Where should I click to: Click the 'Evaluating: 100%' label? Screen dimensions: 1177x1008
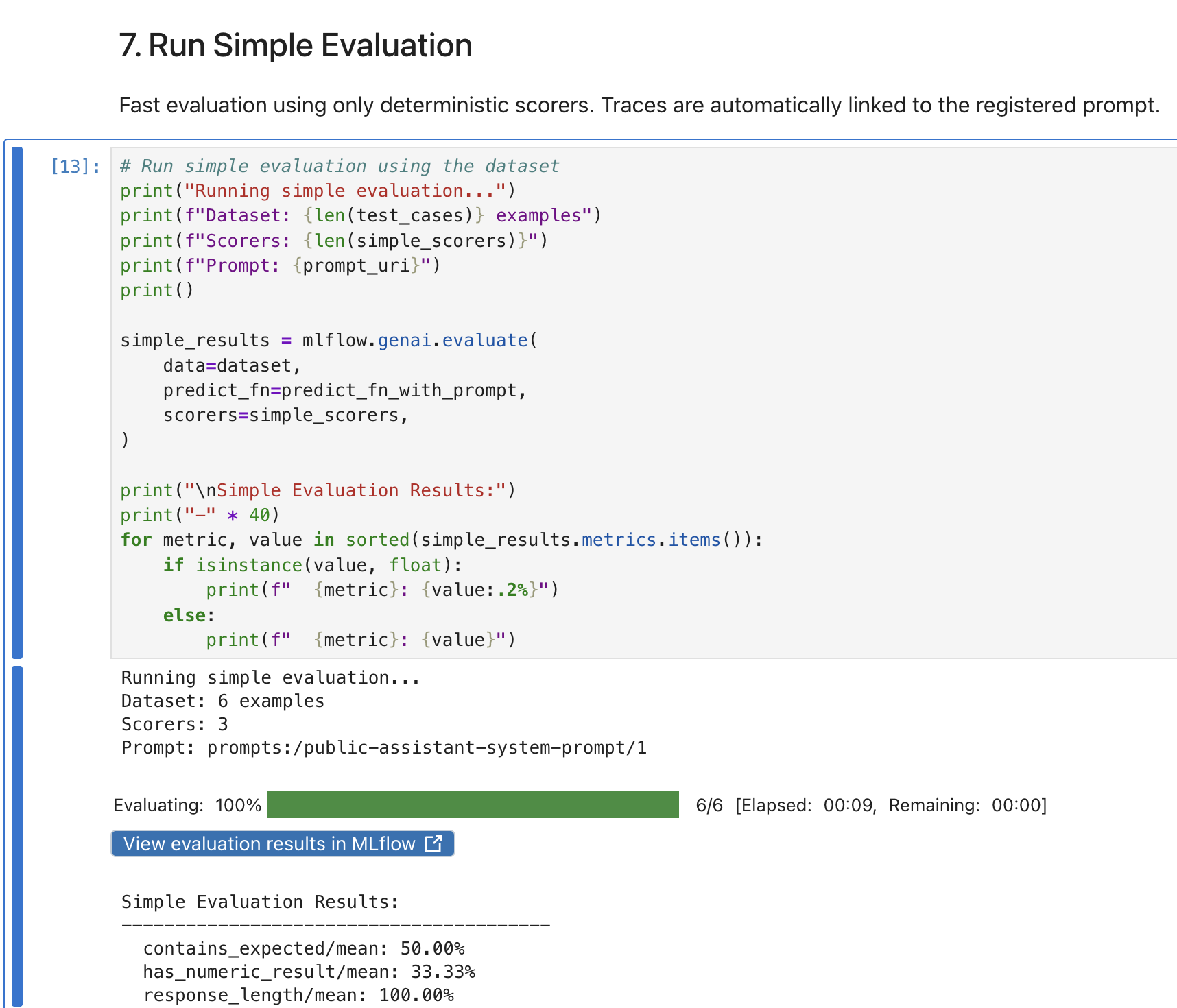click(187, 805)
